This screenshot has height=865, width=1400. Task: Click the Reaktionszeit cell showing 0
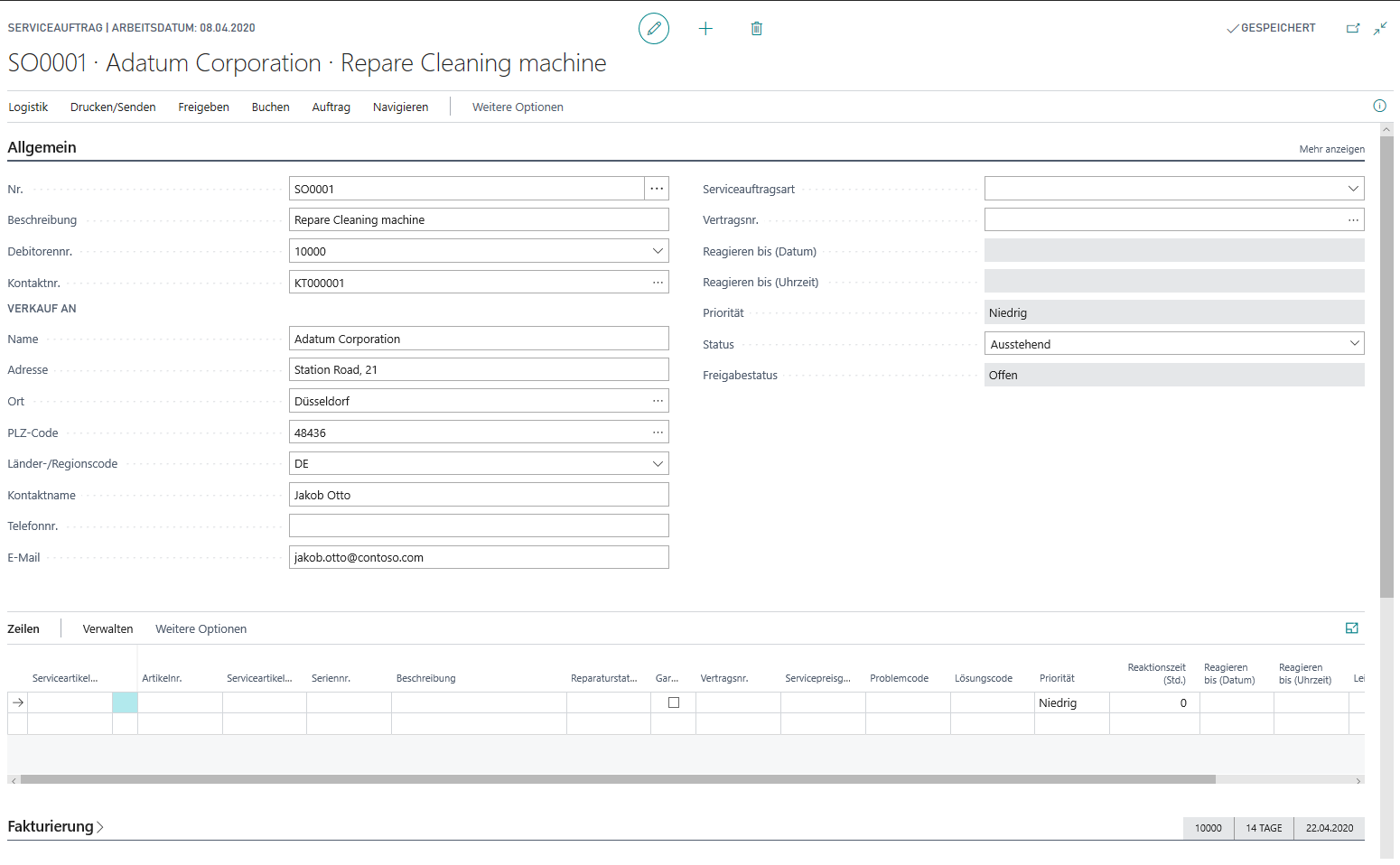[1154, 702]
